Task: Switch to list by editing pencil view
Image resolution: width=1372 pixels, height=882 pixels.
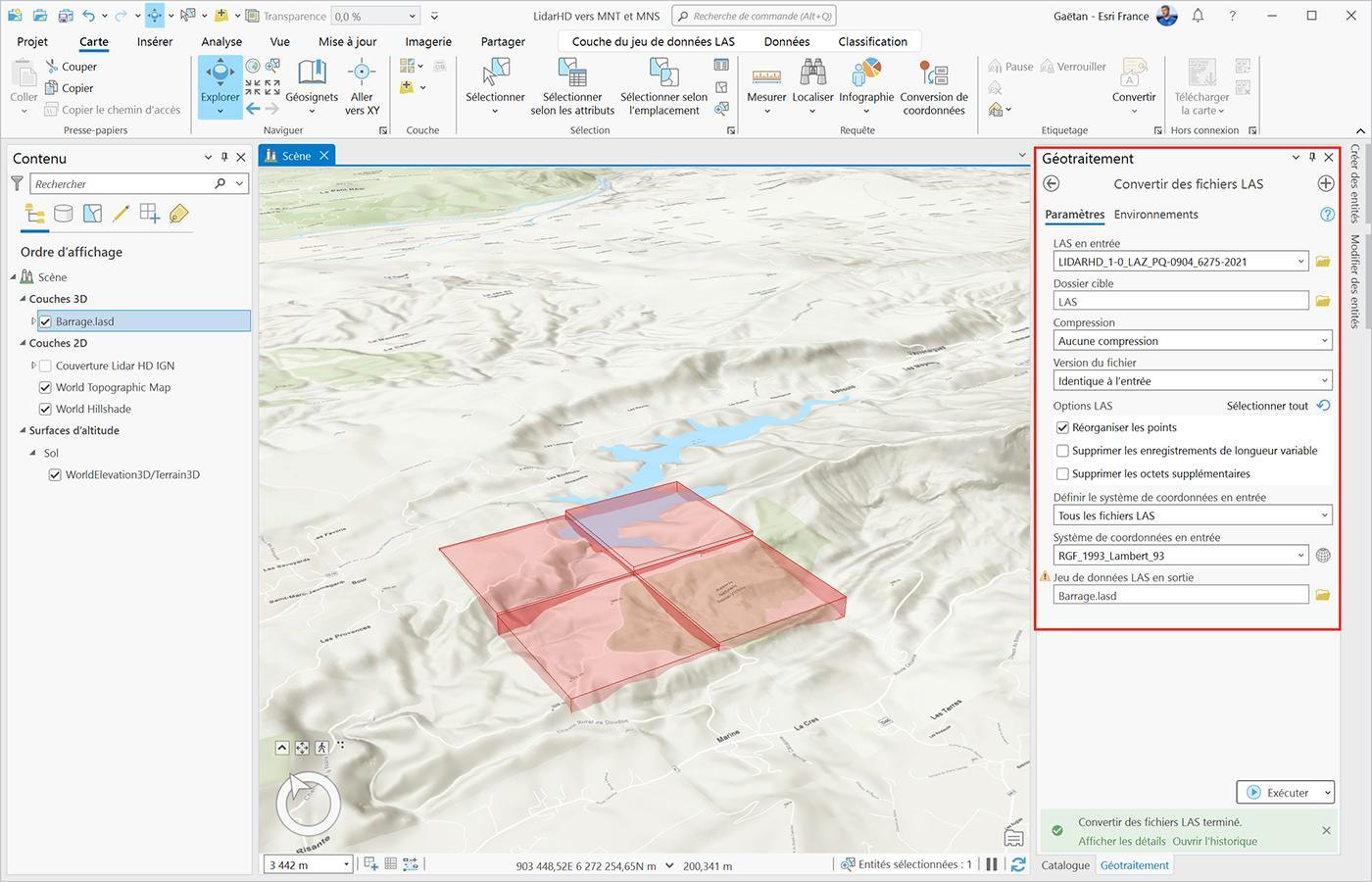Action: (121, 214)
